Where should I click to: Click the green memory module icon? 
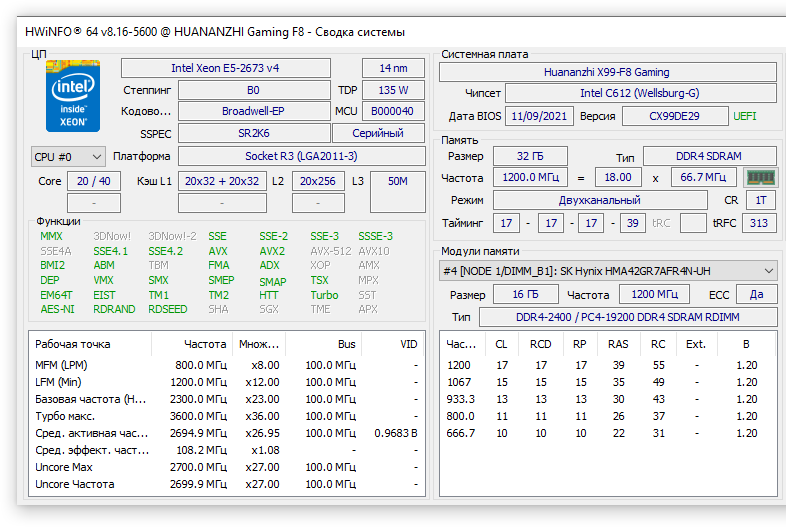(760, 178)
